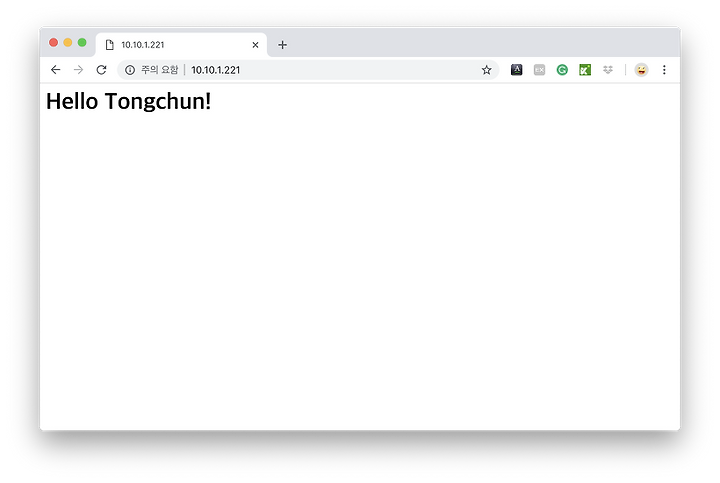
Task: Open Chrome's three-dot menu
Action: [x=664, y=70]
